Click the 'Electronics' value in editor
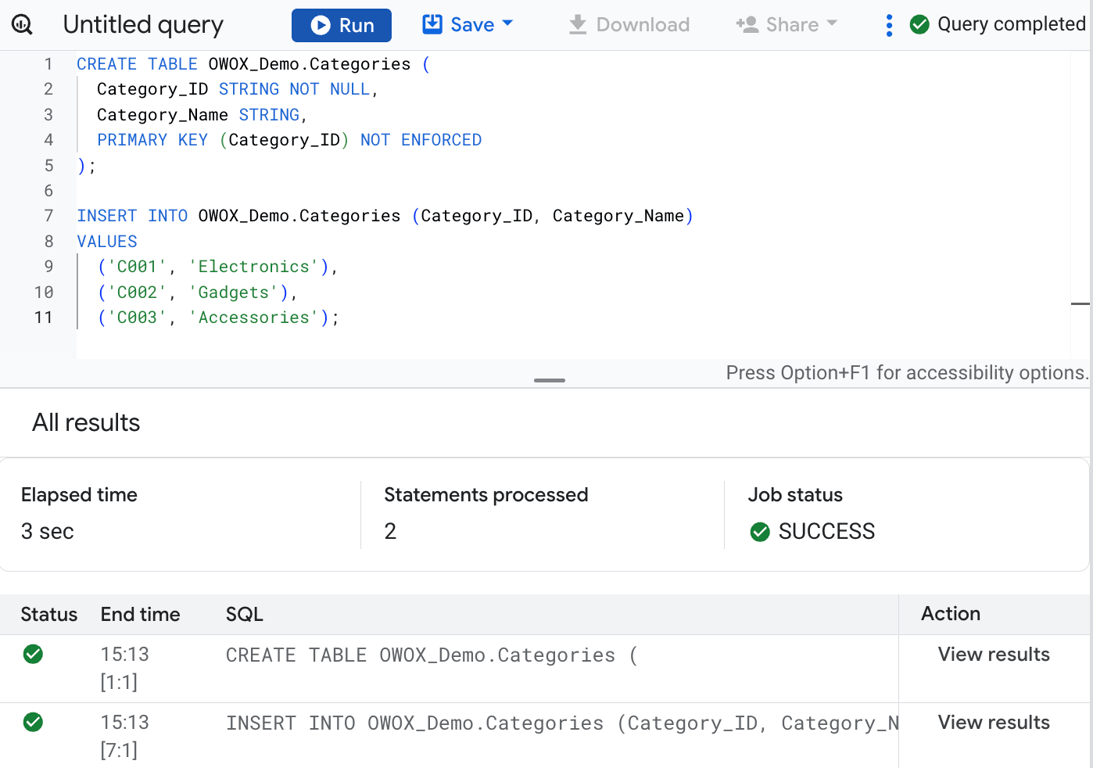The height and width of the screenshot is (768, 1093). (x=253, y=267)
